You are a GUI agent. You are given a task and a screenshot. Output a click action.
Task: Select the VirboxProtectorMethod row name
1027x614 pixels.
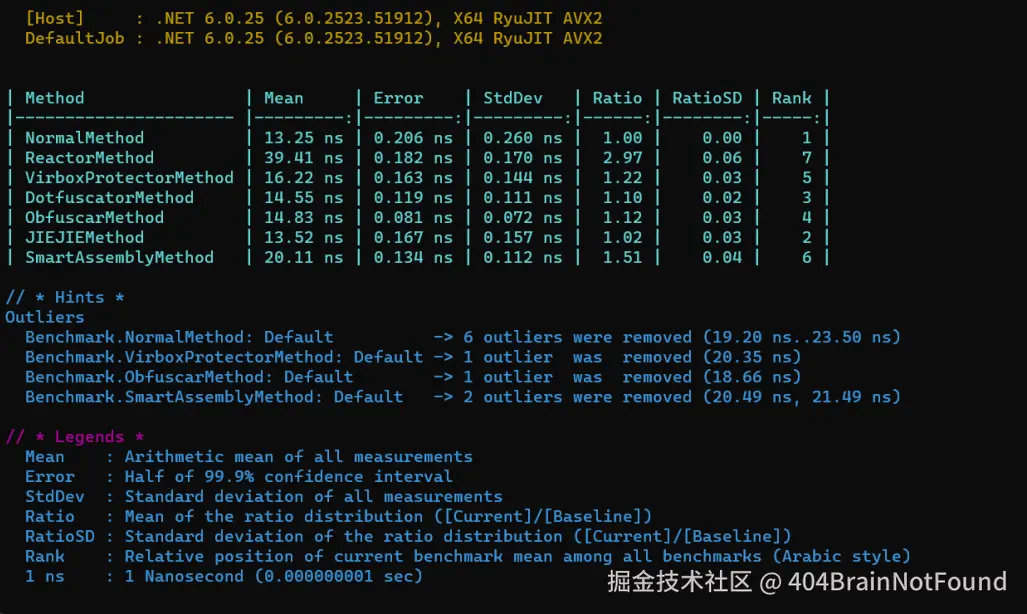click(x=129, y=178)
